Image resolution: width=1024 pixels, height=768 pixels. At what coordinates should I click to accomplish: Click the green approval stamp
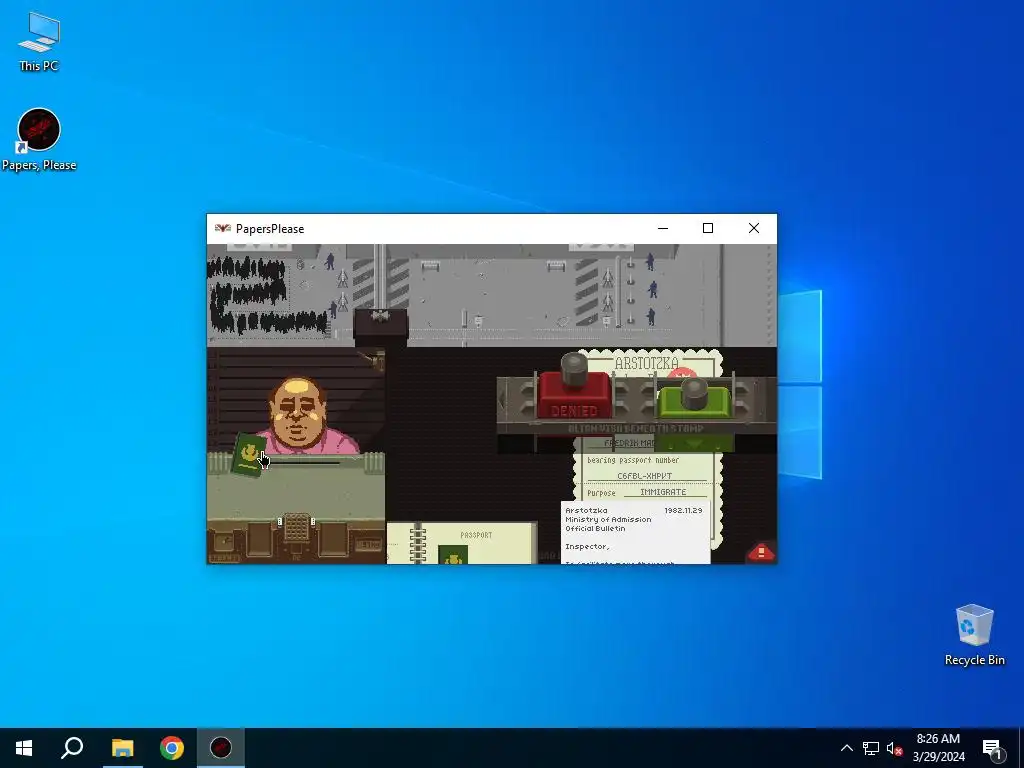pyautogui.click(x=694, y=397)
